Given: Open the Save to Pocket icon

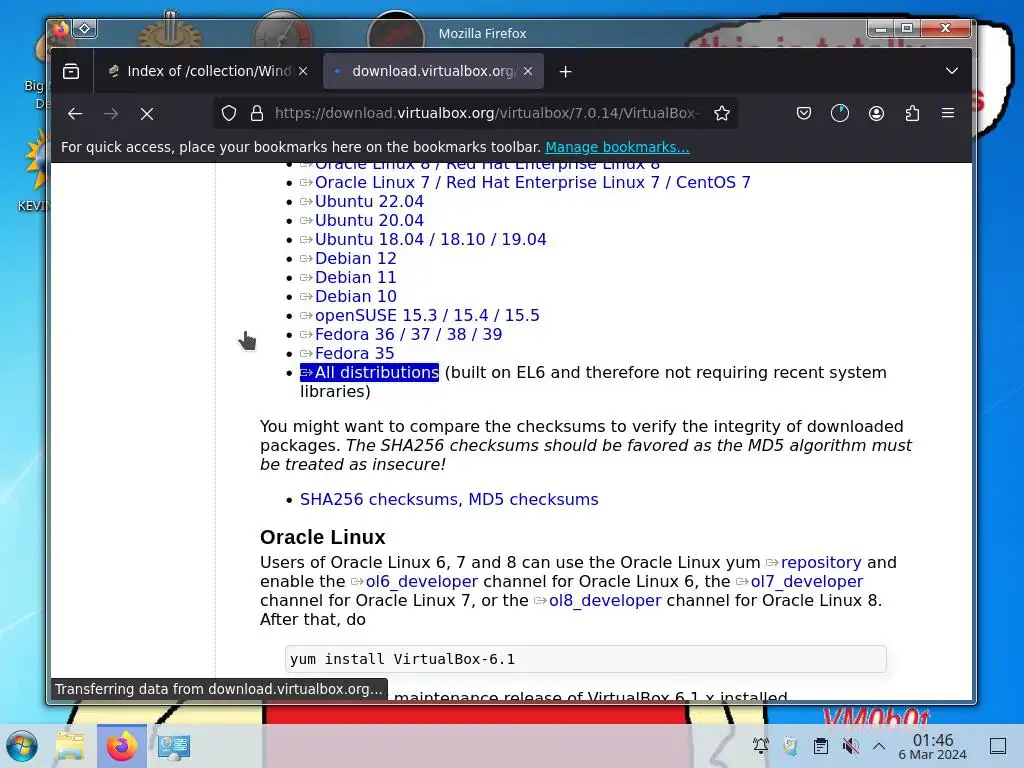Looking at the screenshot, I should point(804,113).
